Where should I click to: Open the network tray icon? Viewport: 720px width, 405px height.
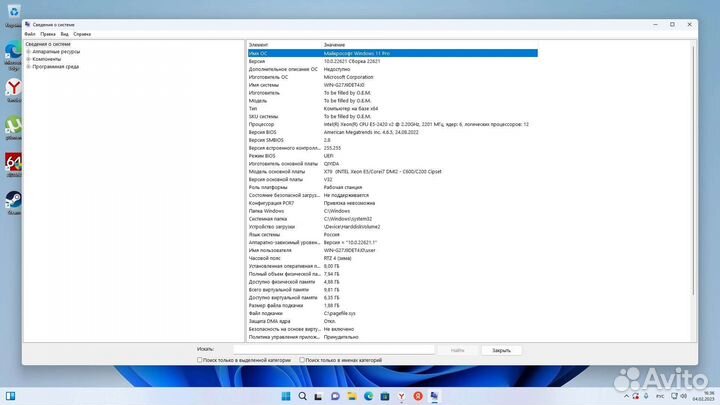(x=675, y=396)
